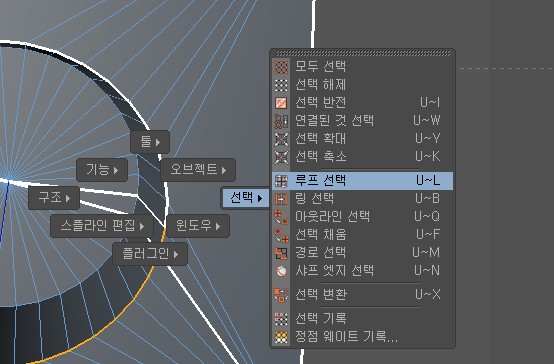Expand the 기능 submenu button
Image resolution: width=554 pixels, height=364 pixels.
[x=102, y=170]
